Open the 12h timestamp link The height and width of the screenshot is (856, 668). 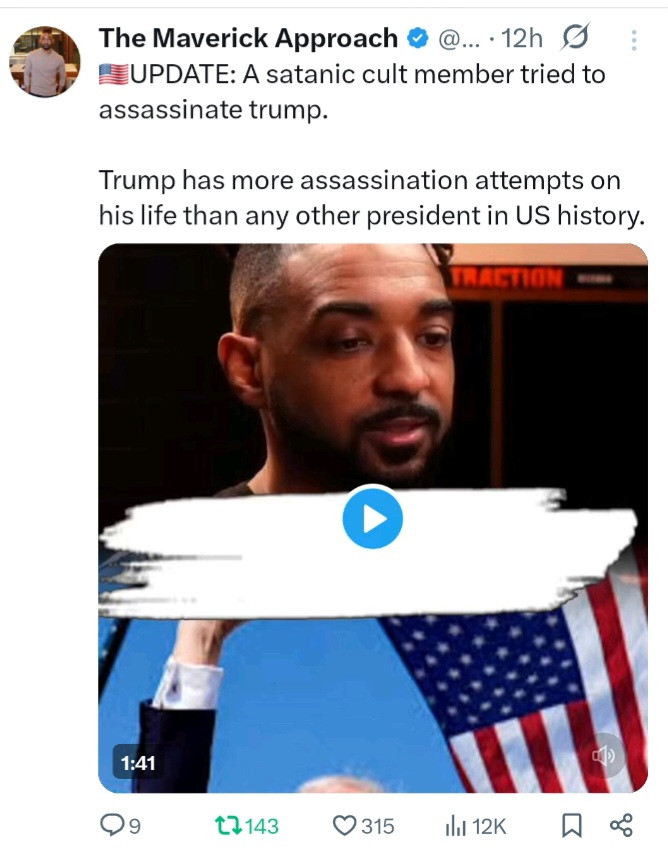[x=522, y=38]
